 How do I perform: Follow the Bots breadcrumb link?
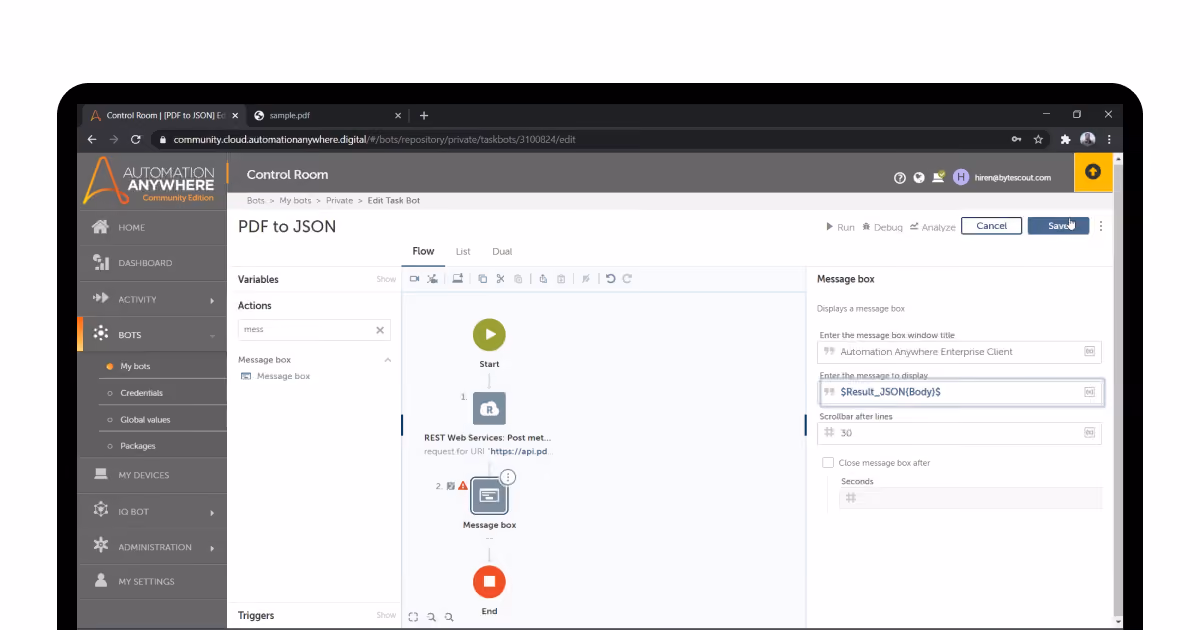(256, 201)
